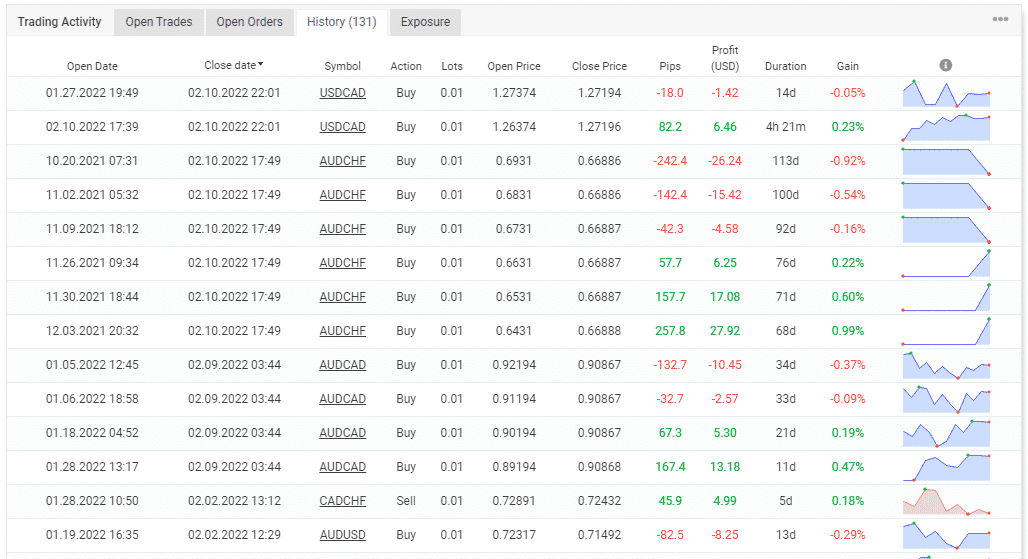Select open price 0.72317
The width and height of the screenshot is (1028, 559).
(x=514, y=535)
